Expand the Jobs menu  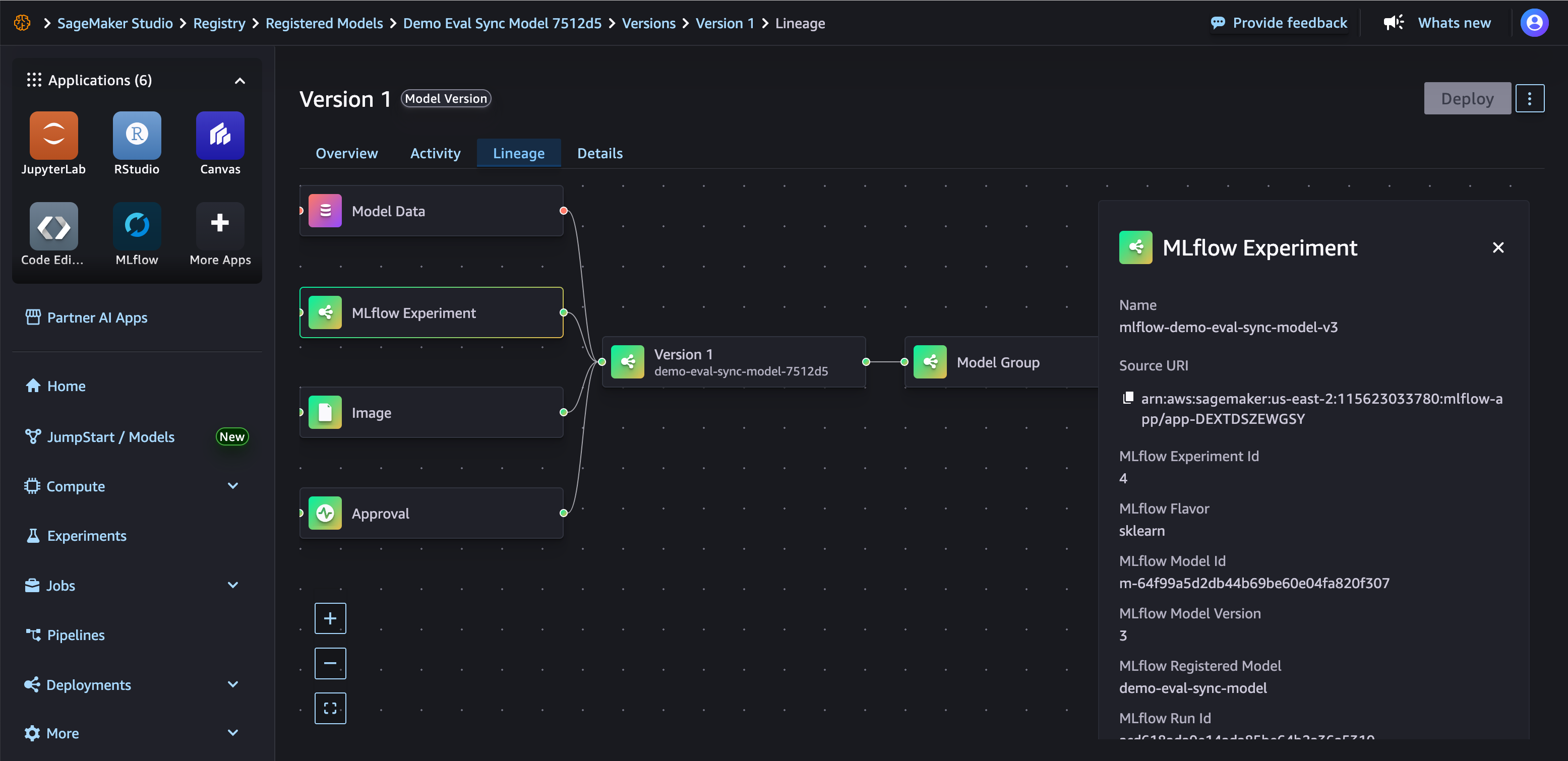coord(232,585)
